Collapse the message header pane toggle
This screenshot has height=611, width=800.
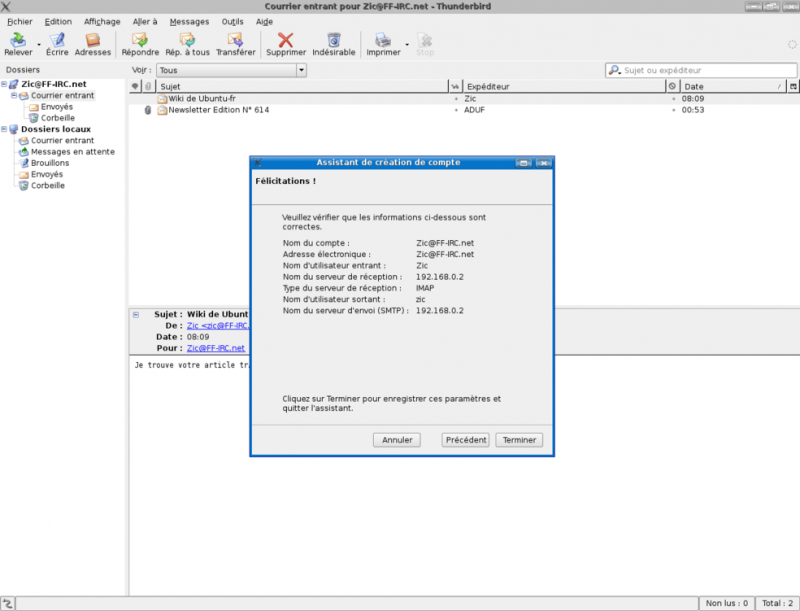(x=136, y=314)
